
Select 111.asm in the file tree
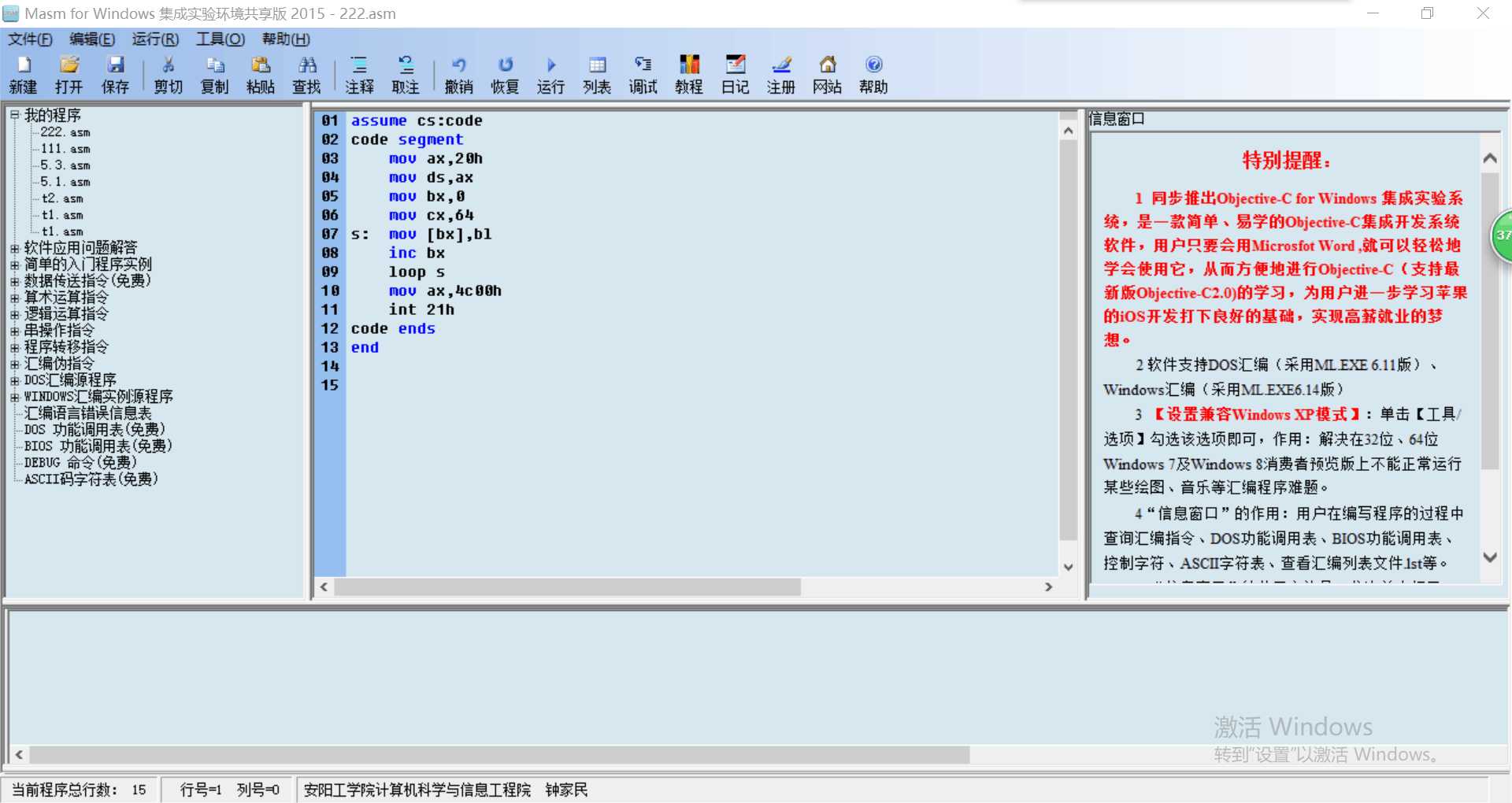coord(65,149)
